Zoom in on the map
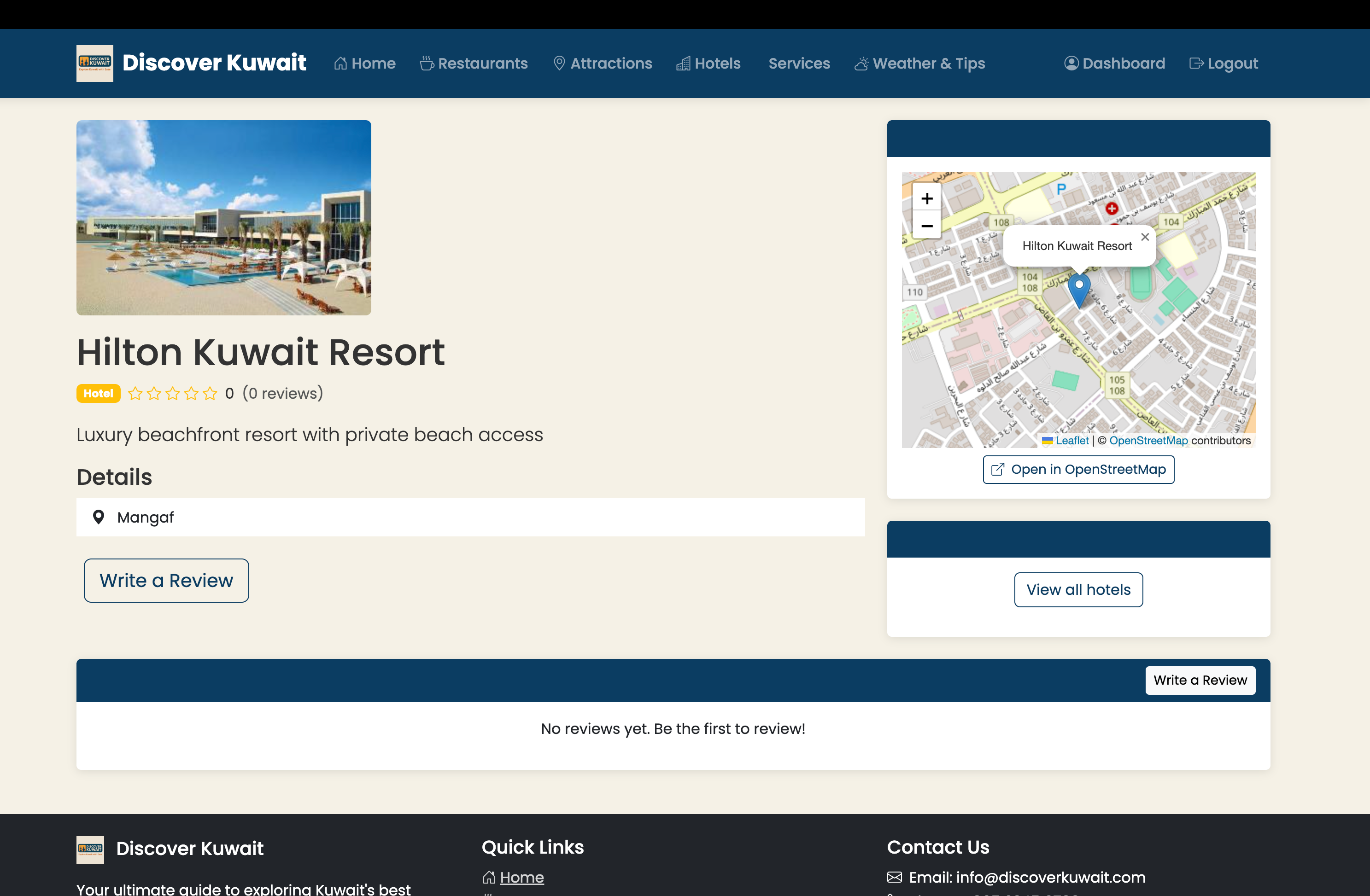The width and height of the screenshot is (1370, 896). (x=927, y=198)
